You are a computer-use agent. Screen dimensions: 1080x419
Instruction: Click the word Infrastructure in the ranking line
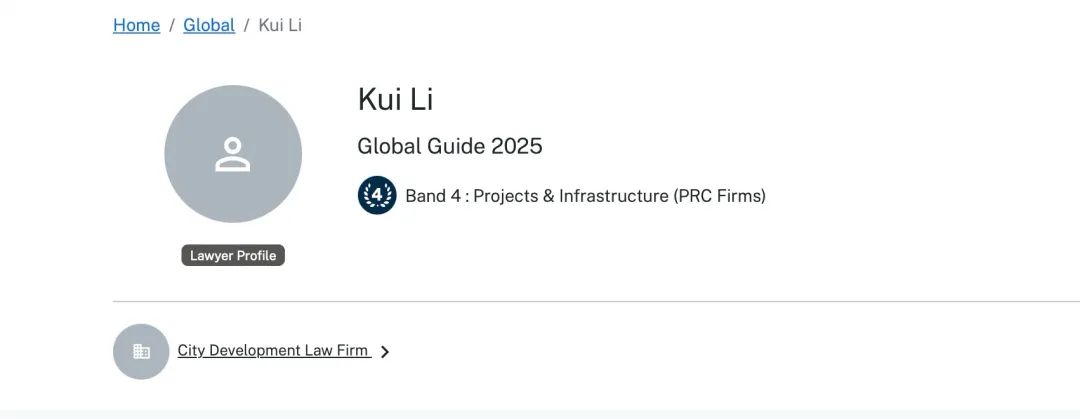tap(614, 196)
